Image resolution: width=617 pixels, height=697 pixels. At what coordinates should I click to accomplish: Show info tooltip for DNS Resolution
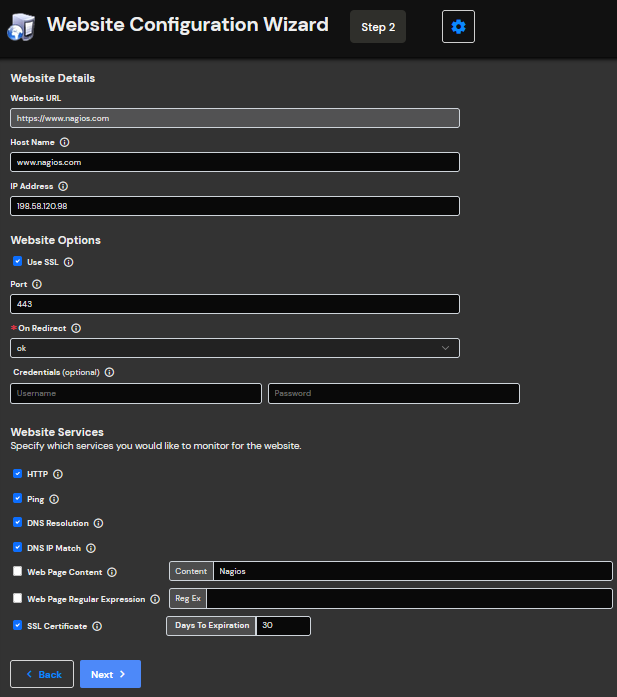(98, 523)
